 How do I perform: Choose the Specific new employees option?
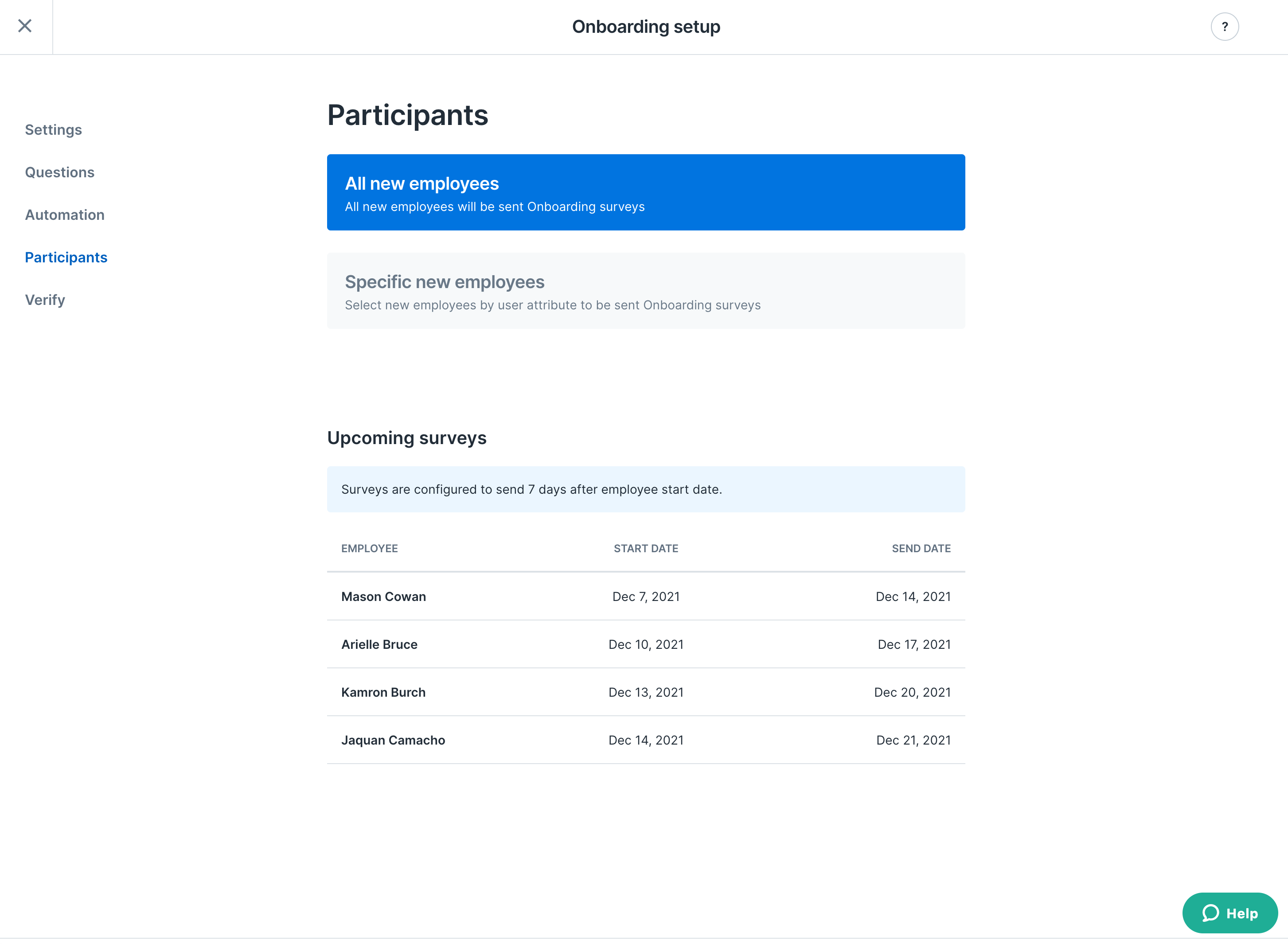pyautogui.click(x=646, y=290)
